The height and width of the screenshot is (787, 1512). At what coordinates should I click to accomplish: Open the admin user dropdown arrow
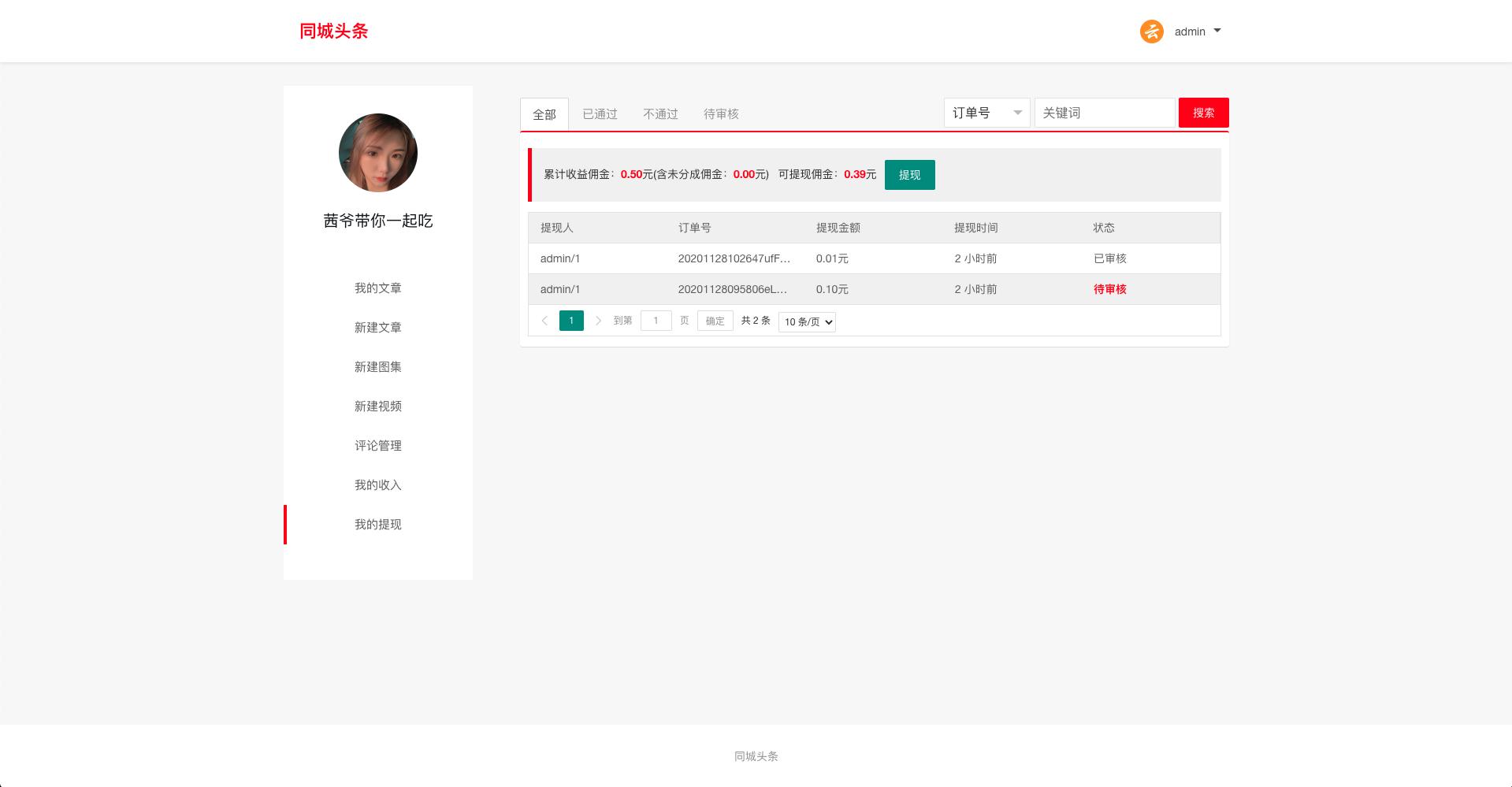point(1217,31)
